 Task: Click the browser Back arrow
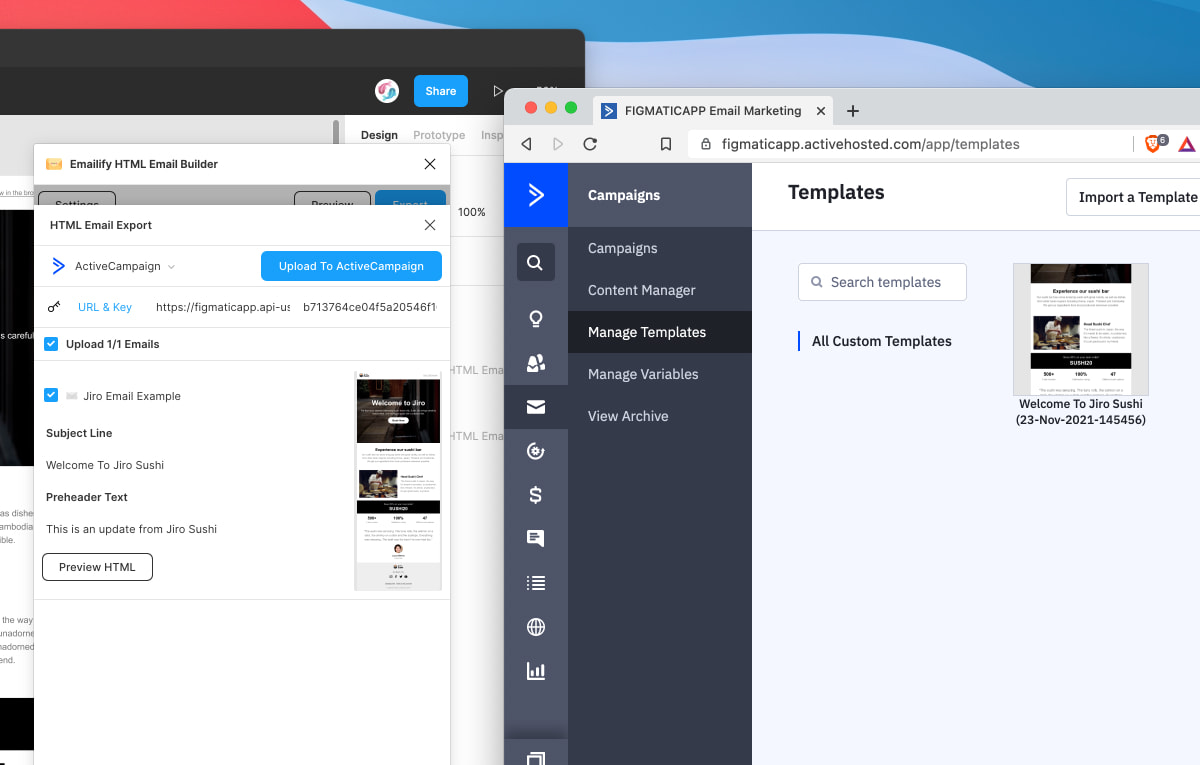tap(527, 144)
